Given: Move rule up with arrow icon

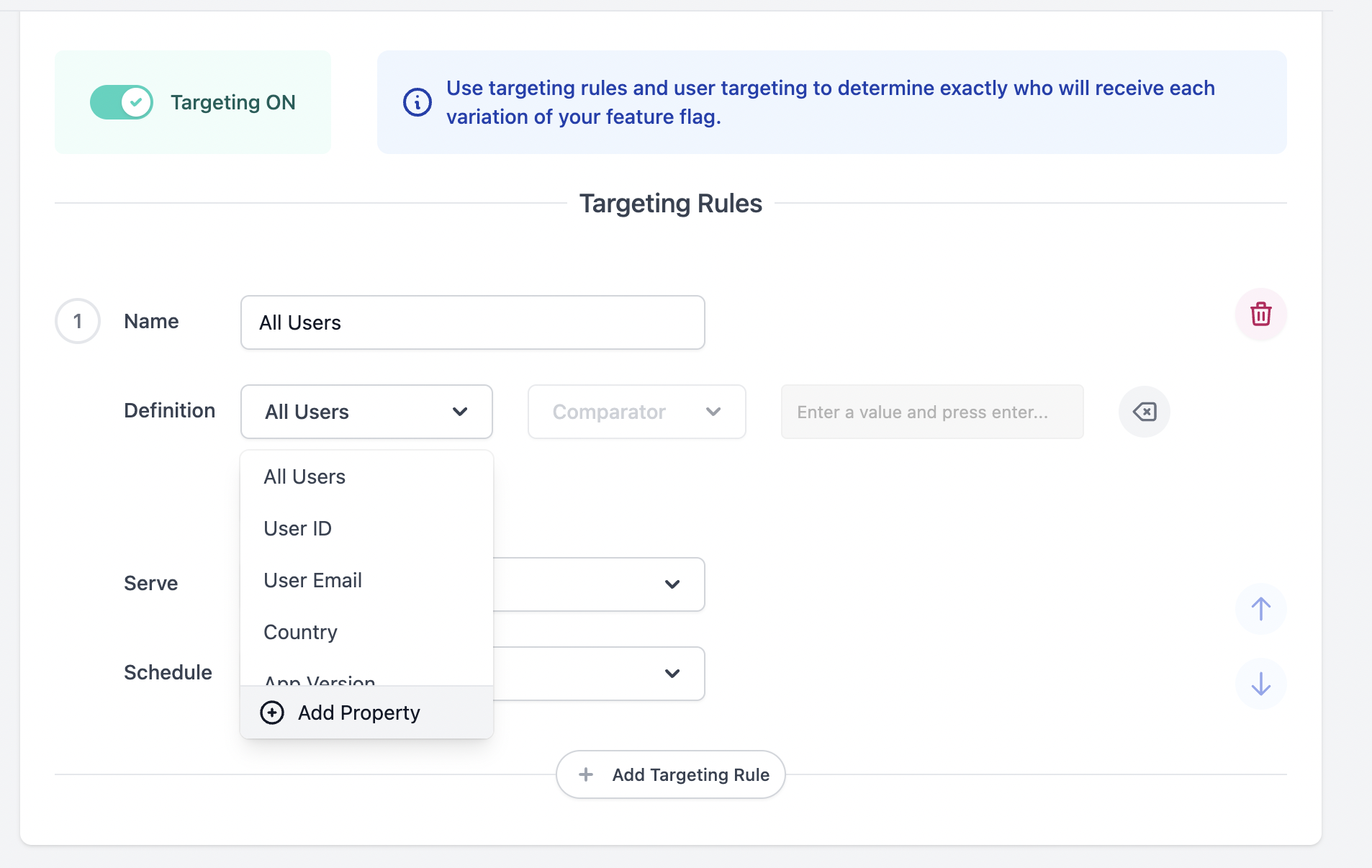Looking at the screenshot, I should click(1260, 609).
